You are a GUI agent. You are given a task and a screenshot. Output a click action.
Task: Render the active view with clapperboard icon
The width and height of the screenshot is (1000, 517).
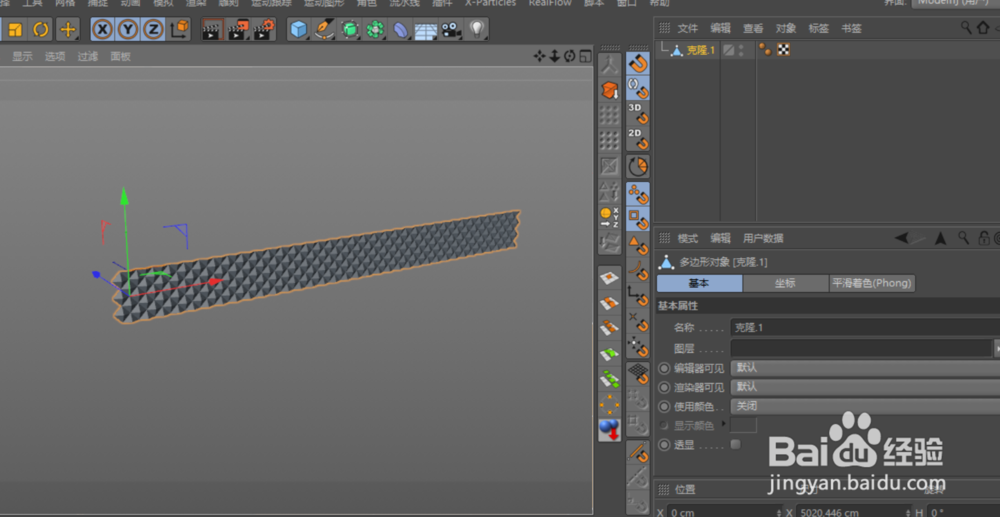212,29
